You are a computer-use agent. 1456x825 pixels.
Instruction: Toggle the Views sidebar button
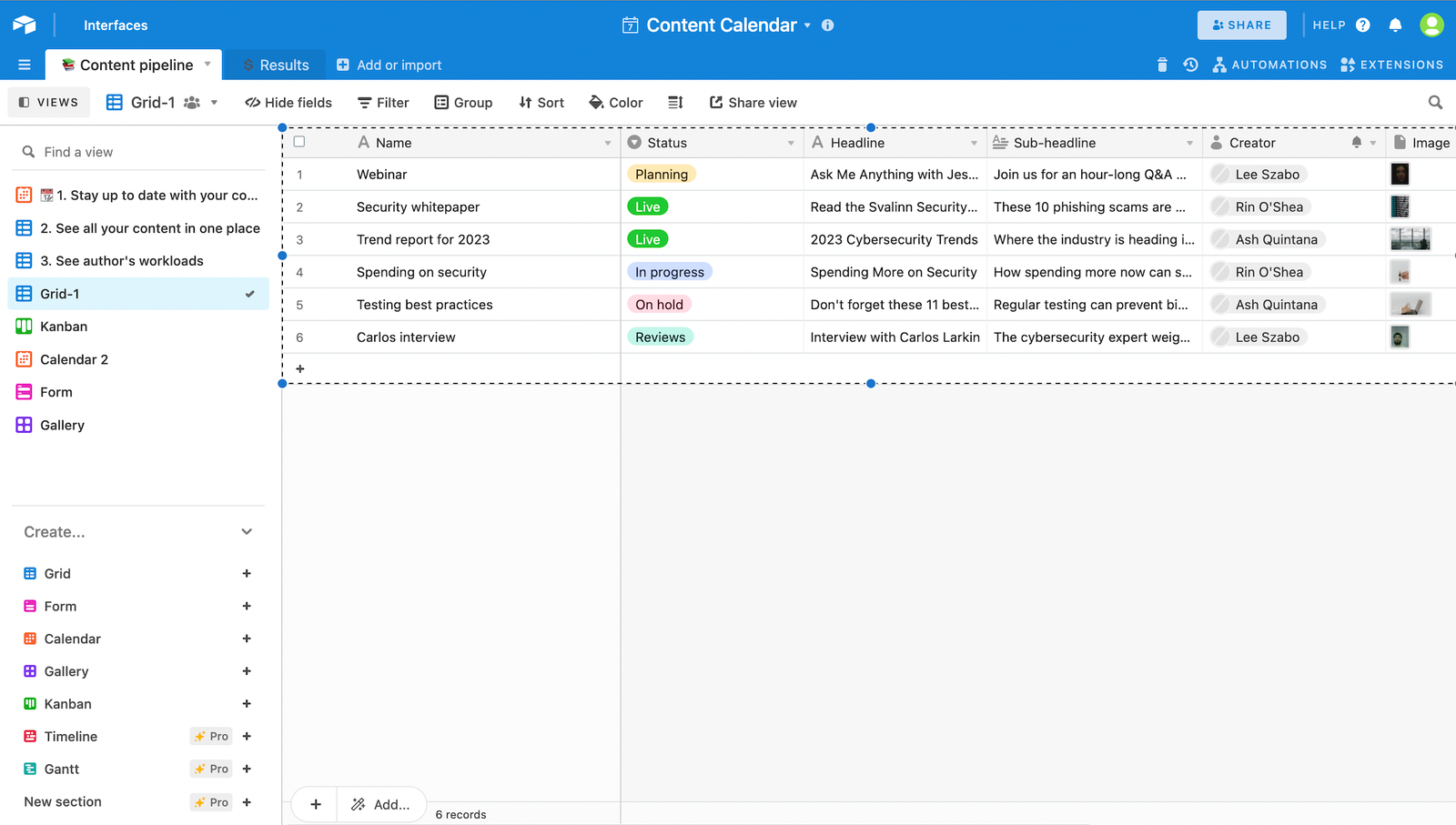49,103
